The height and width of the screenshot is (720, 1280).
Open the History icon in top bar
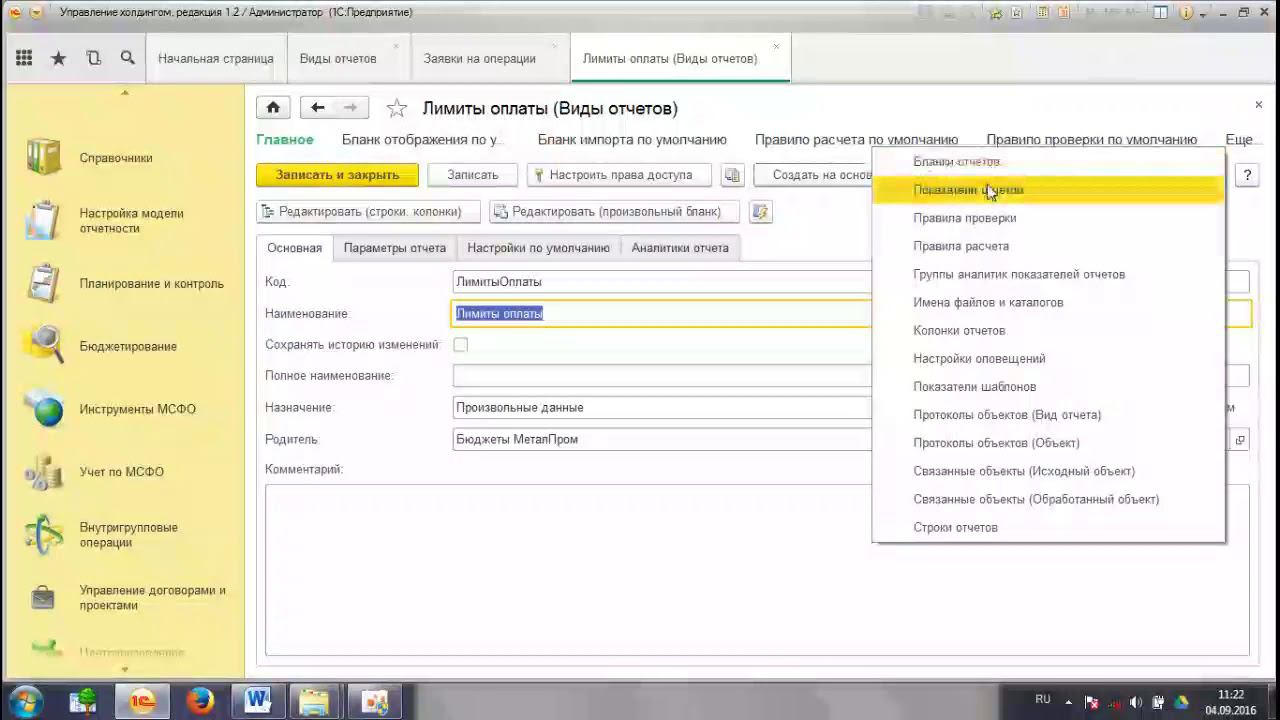coord(93,58)
